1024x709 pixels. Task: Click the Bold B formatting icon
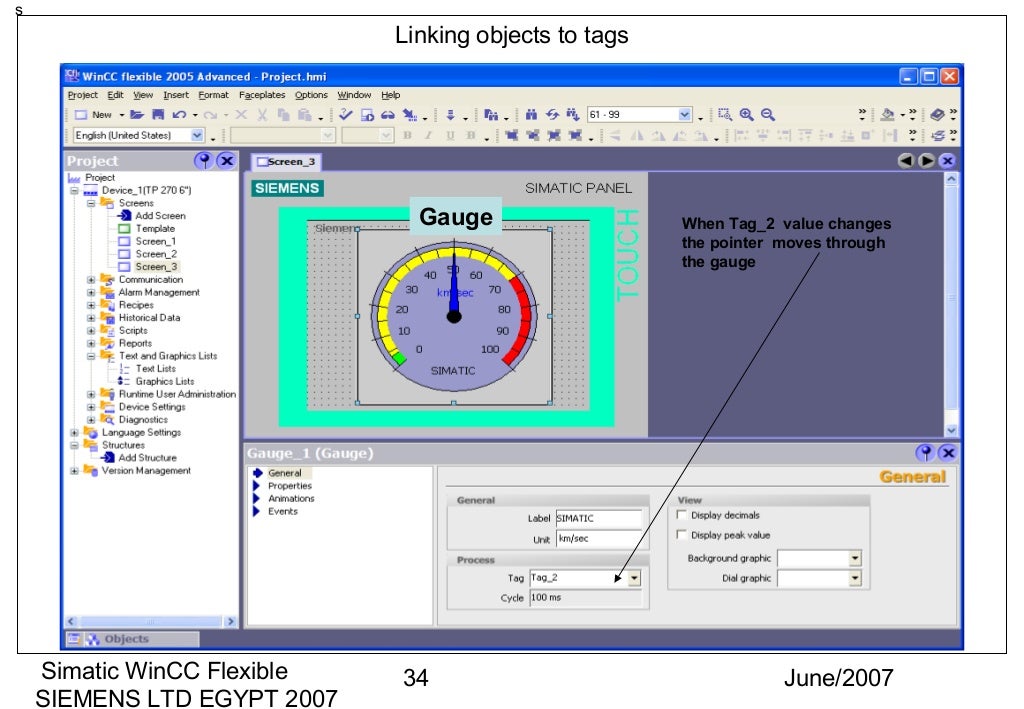[408, 135]
